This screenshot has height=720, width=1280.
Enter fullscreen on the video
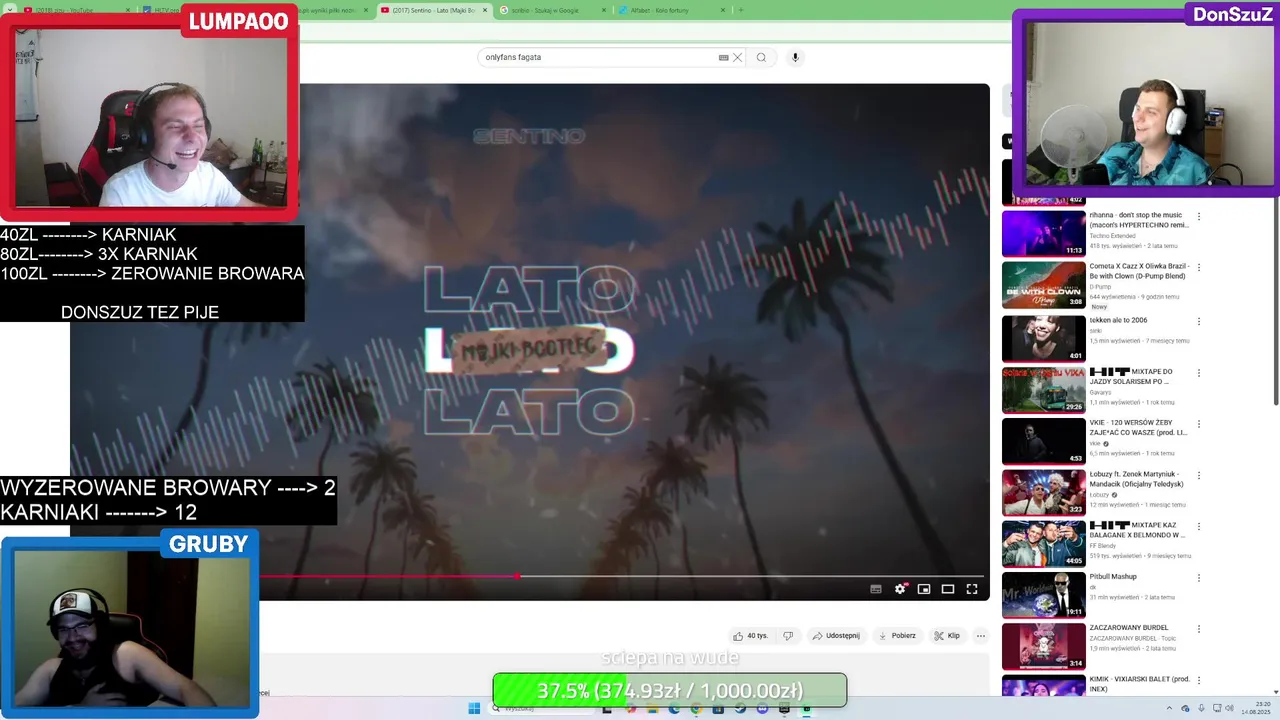point(972,589)
